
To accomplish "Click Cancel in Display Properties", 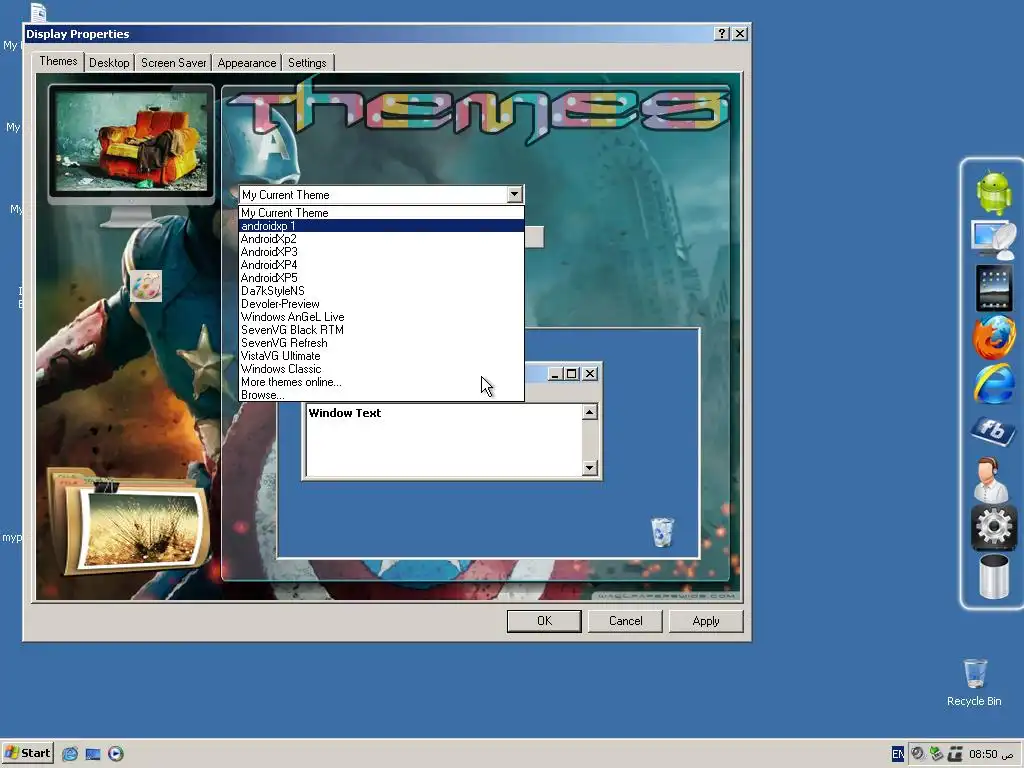I will coord(626,621).
